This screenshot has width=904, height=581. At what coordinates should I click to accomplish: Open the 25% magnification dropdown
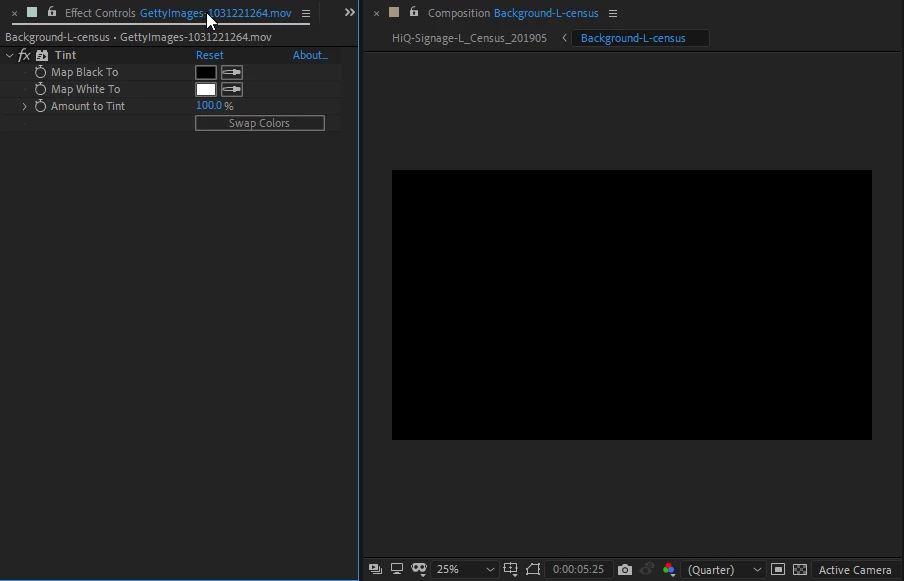[x=465, y=569]
